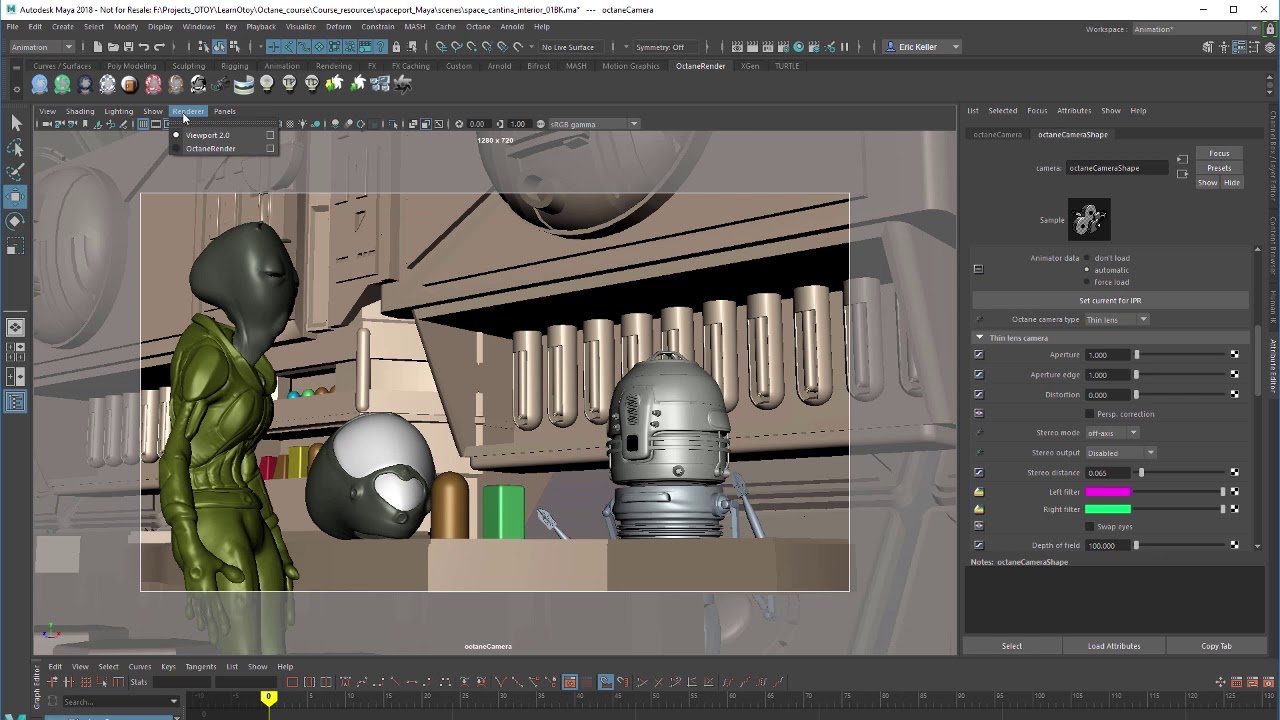Click the first TP light bulb shelf icon
This screenshot has height=720, width=1280.
[x=289, y=85]
